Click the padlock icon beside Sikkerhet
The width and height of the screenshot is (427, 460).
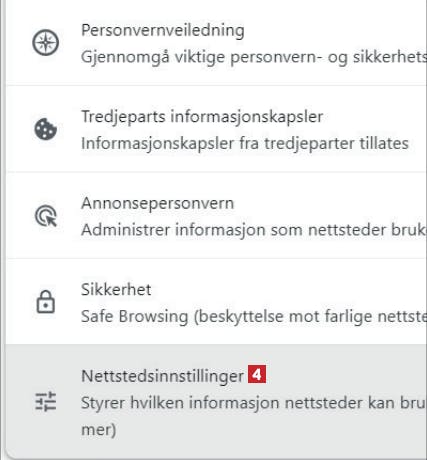click(46, 302)
